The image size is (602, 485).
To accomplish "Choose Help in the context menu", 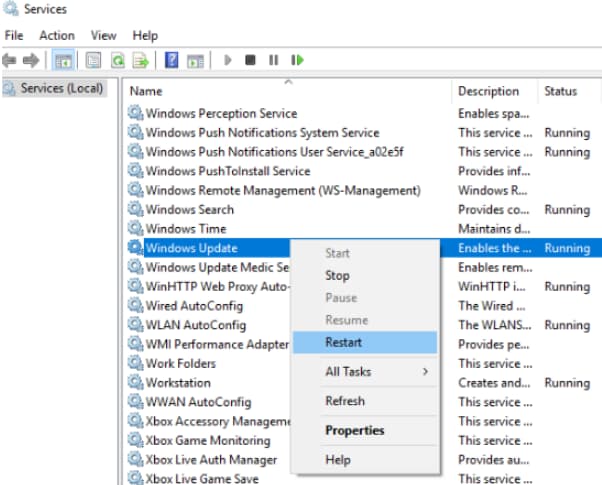I will click(x=365, y=460).
